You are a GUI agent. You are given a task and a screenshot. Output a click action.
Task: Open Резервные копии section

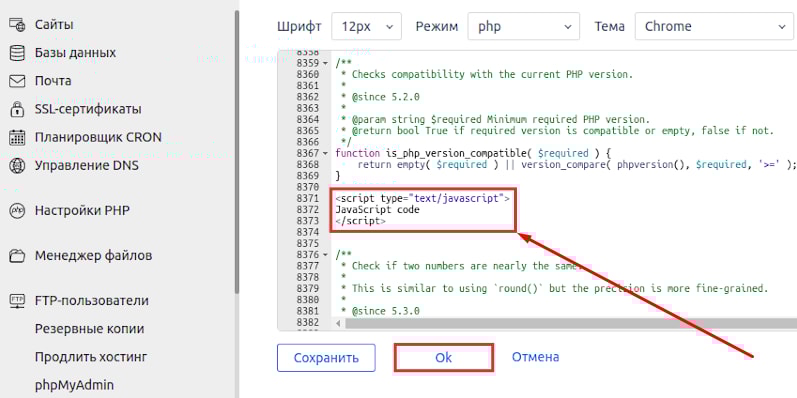coord(89,329)
